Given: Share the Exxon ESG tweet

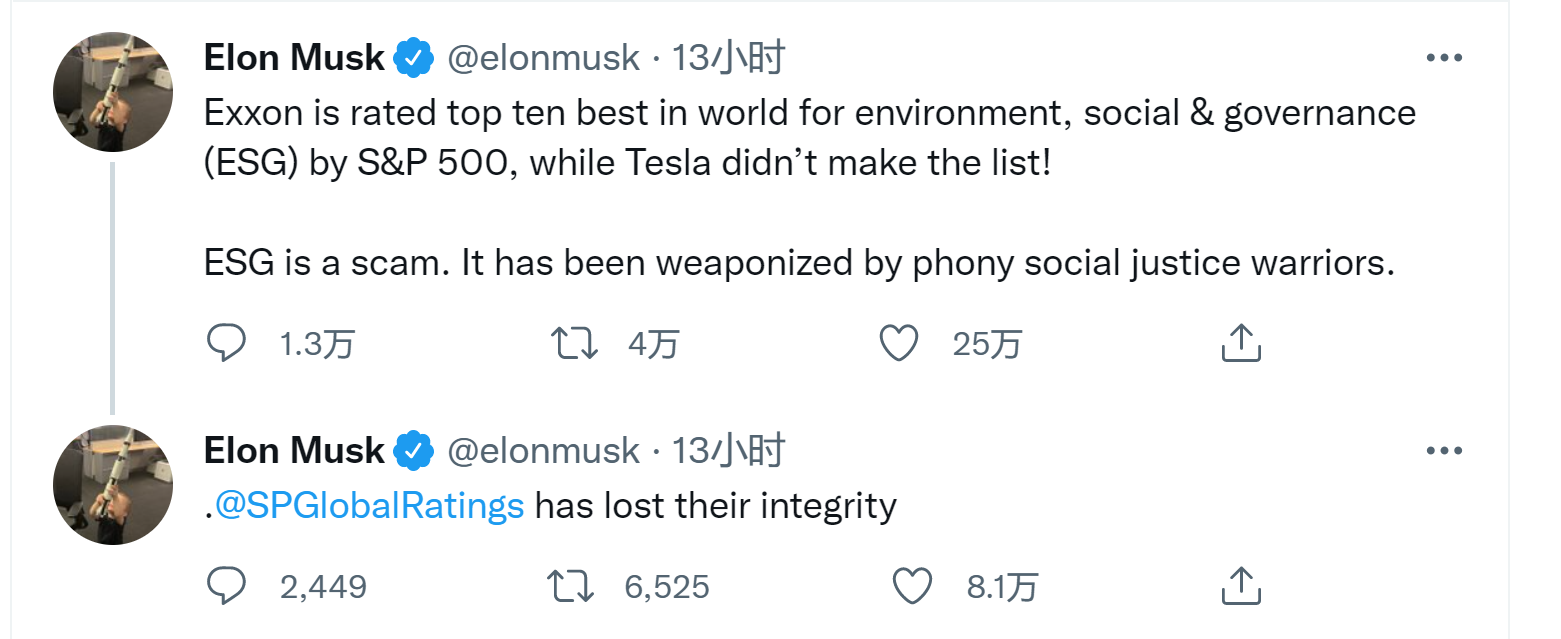Looking at the screenshot, I should pos(1240,343).
